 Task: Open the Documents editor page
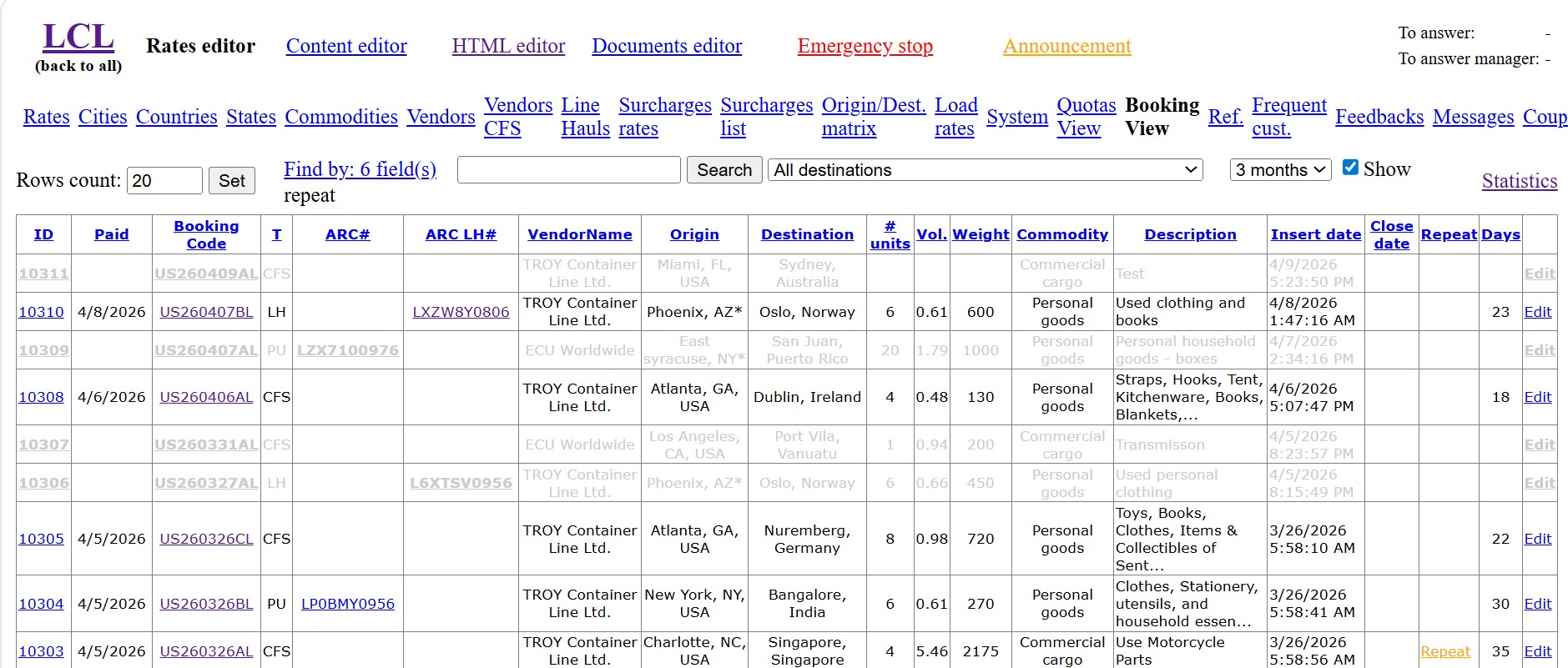(667, 46)
